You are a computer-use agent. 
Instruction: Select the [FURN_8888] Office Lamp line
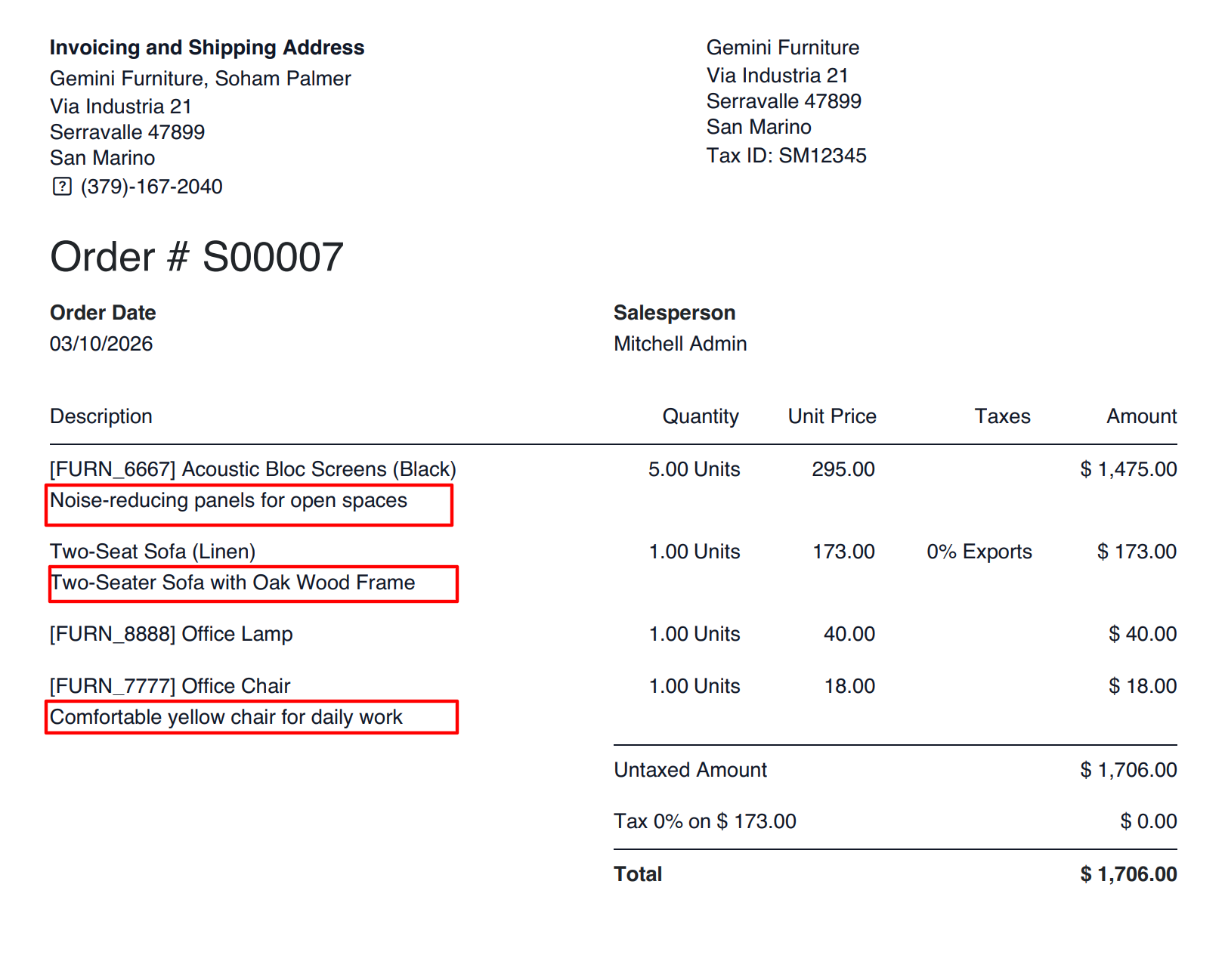point(172,634)
